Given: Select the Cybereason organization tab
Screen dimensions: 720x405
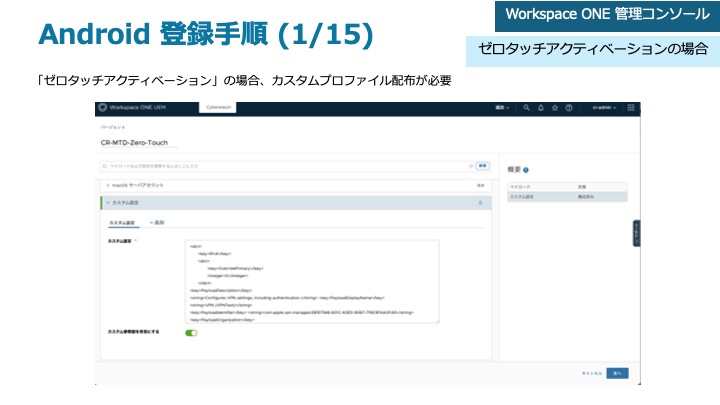Looking at the screenshot, I should point(218,107).
